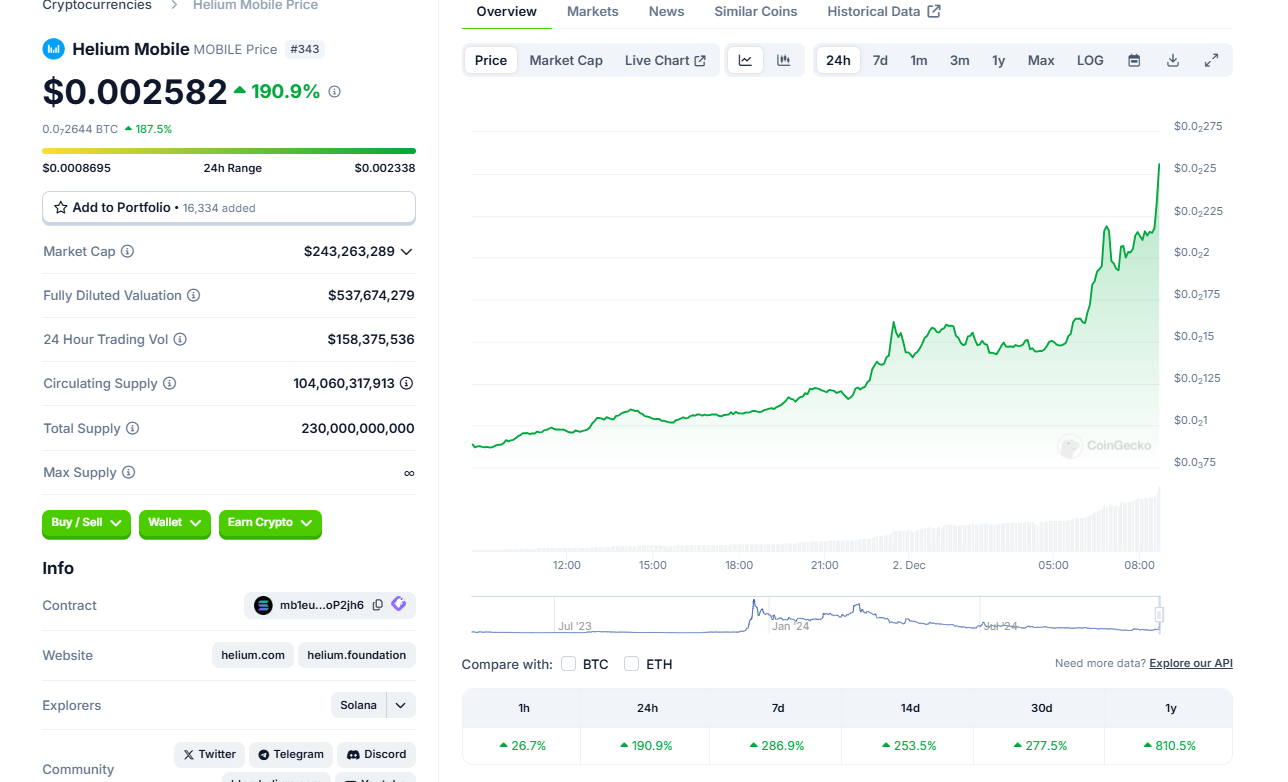Viewport: 1288px width, 782px height.
Task: Open the Buy / Sell dropdown
Action: click(86, 523)
